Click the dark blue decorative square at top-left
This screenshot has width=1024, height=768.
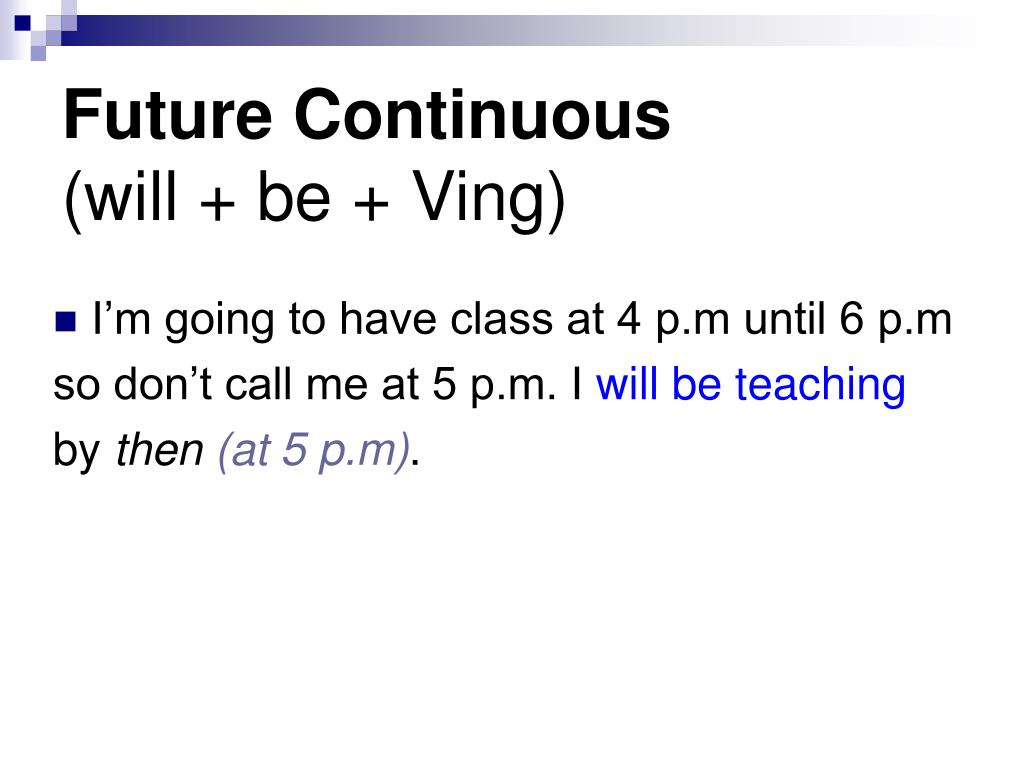coord(22,24)
